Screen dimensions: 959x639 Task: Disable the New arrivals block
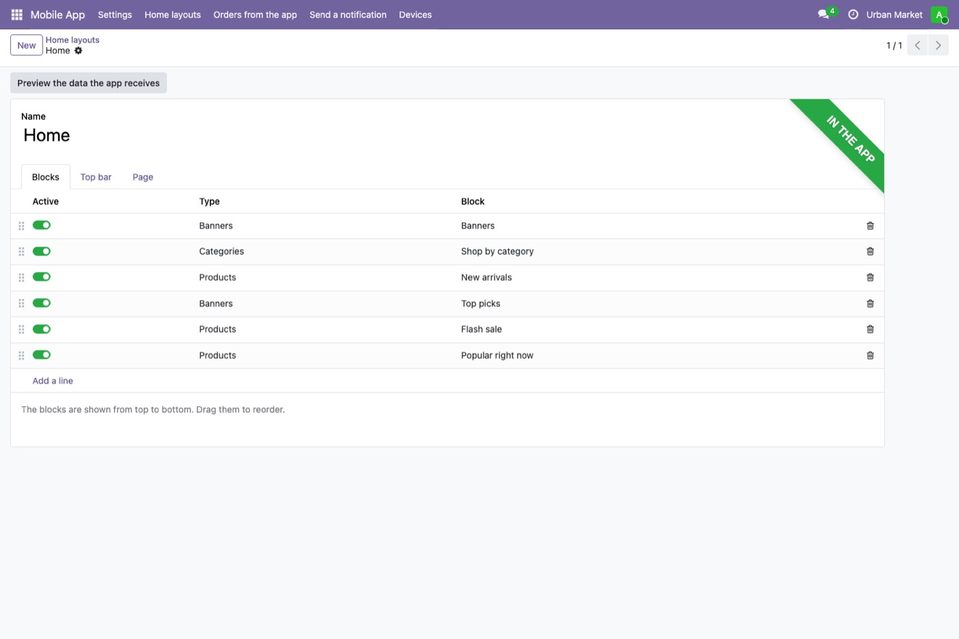click(x=42, y=277)
